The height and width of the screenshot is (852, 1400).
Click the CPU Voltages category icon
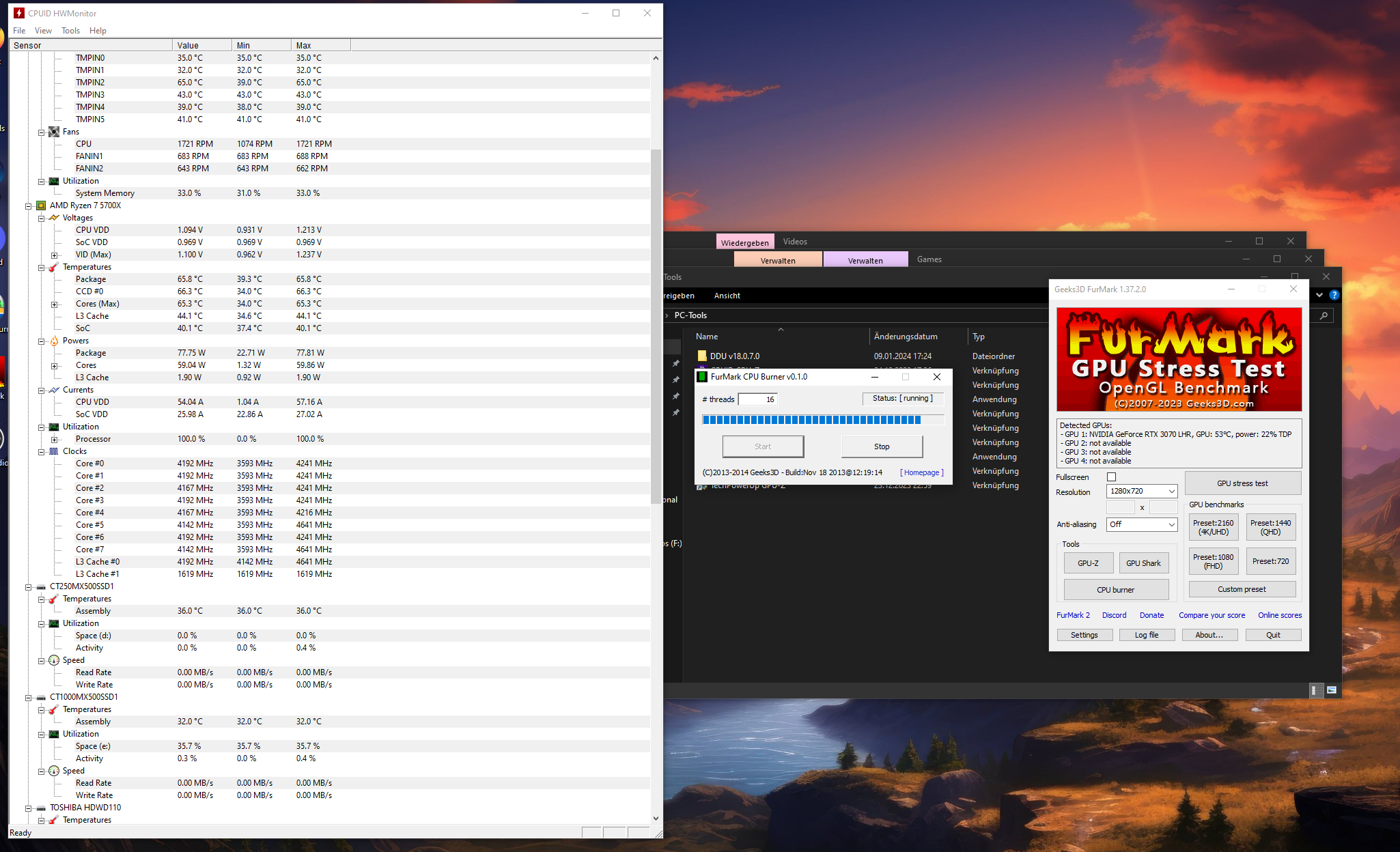[54, 218]
